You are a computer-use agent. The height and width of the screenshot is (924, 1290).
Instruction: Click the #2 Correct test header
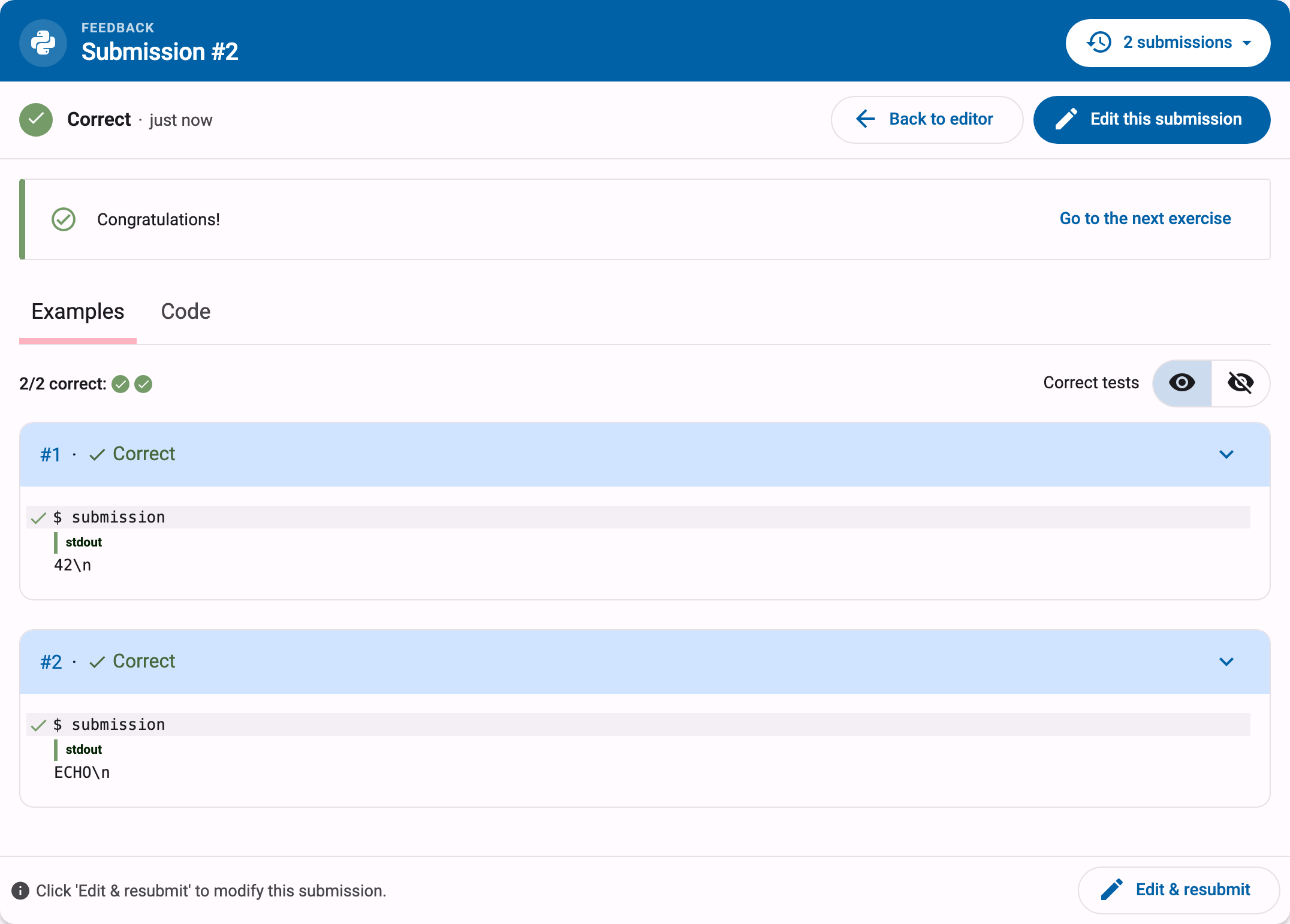coord(645,662)
